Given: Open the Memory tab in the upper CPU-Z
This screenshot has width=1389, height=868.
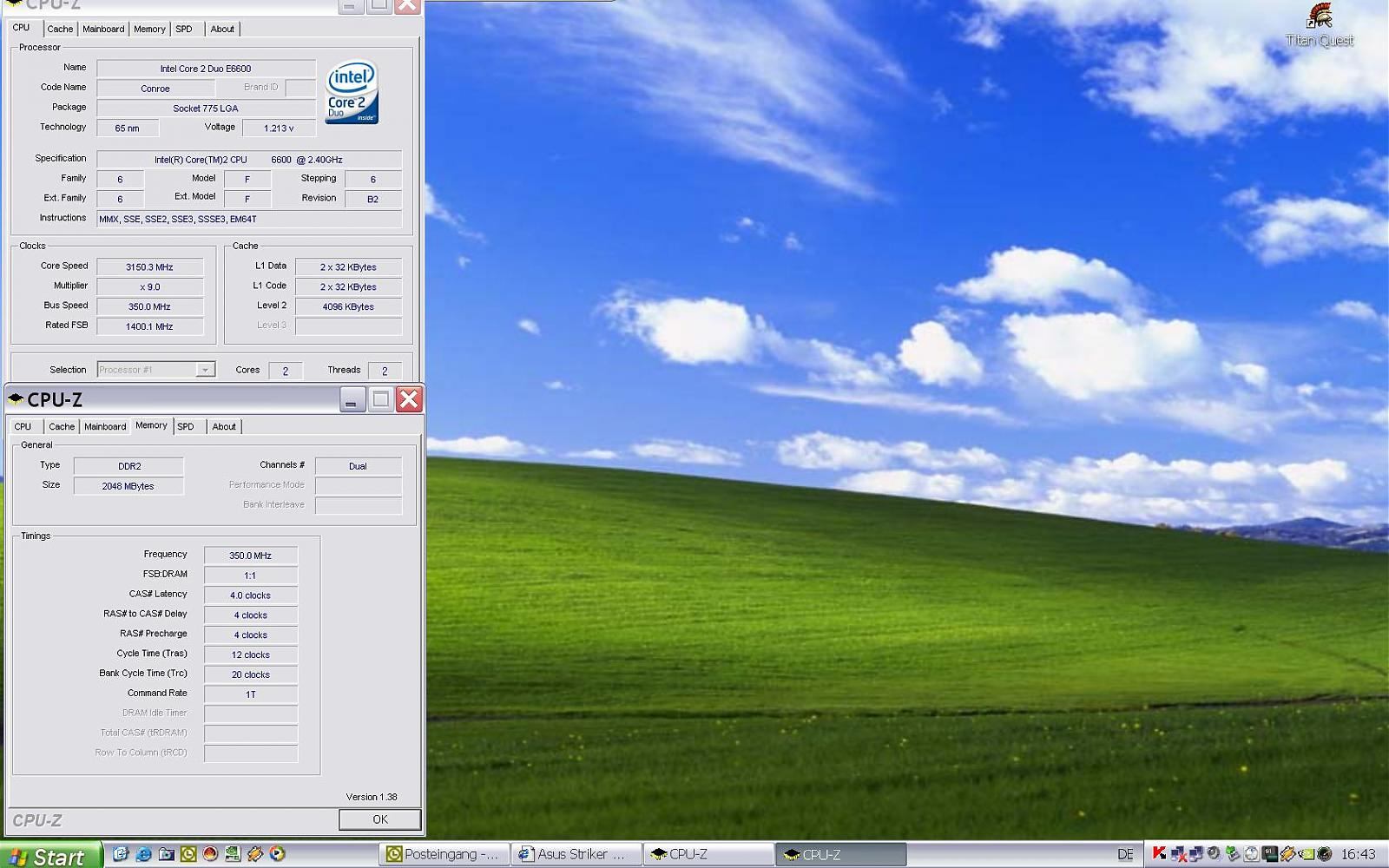Looking at the screenshot, I should (149, 29).
